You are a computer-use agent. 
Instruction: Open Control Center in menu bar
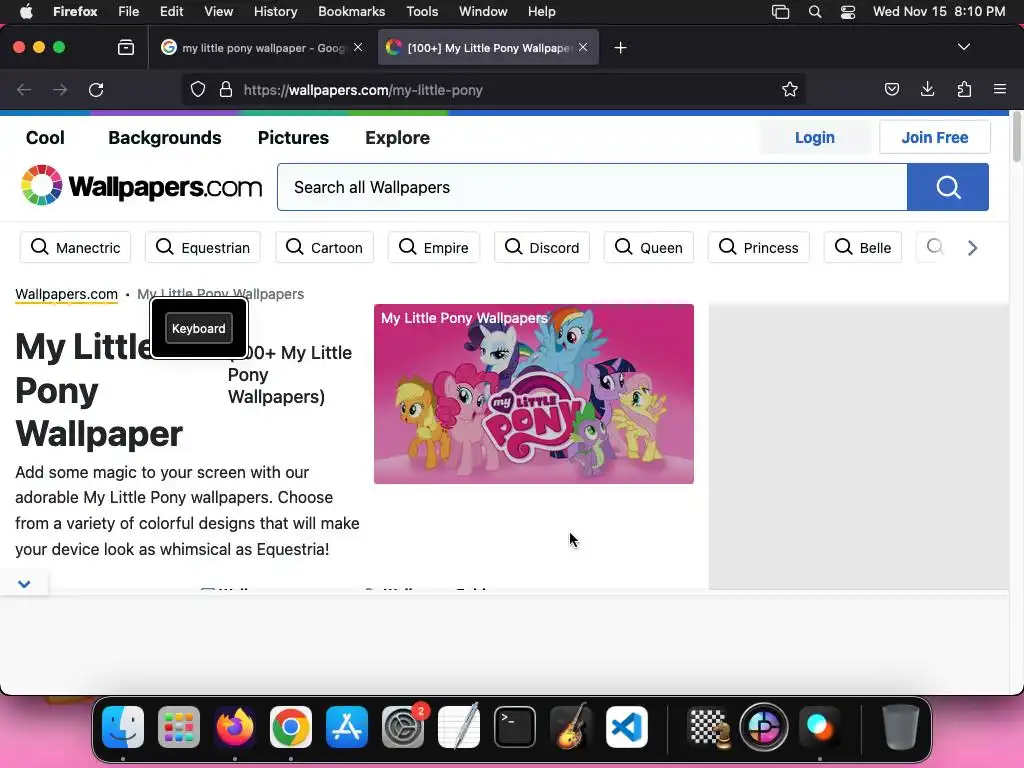848,12
